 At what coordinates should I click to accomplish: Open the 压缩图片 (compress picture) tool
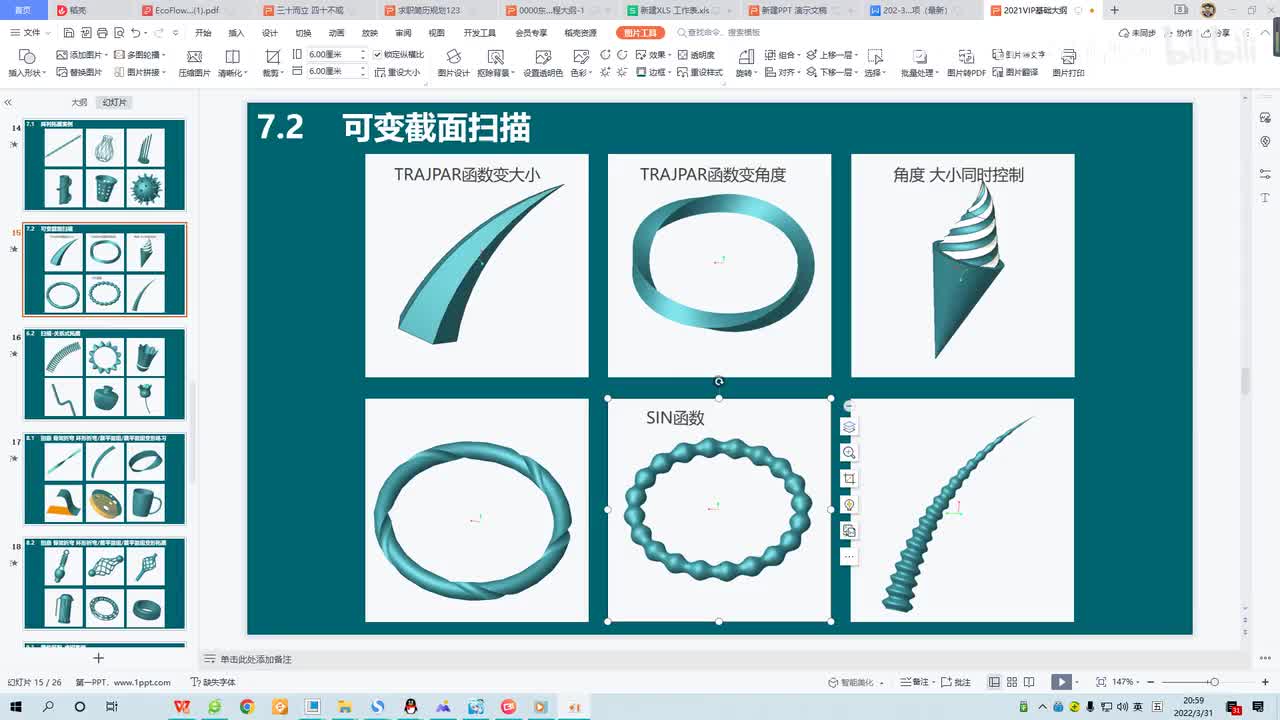click(x=194, y=62)
